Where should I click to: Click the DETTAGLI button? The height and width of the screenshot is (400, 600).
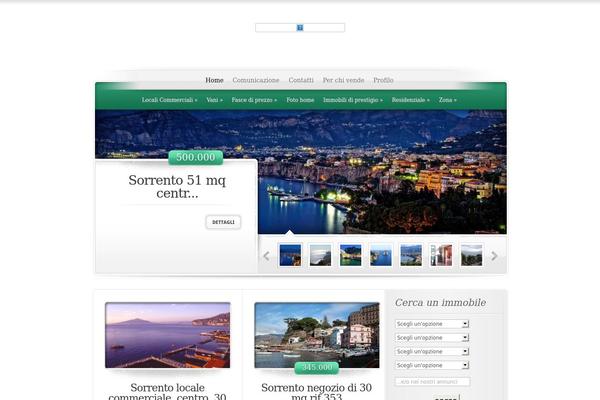click(x=223, y=222)
